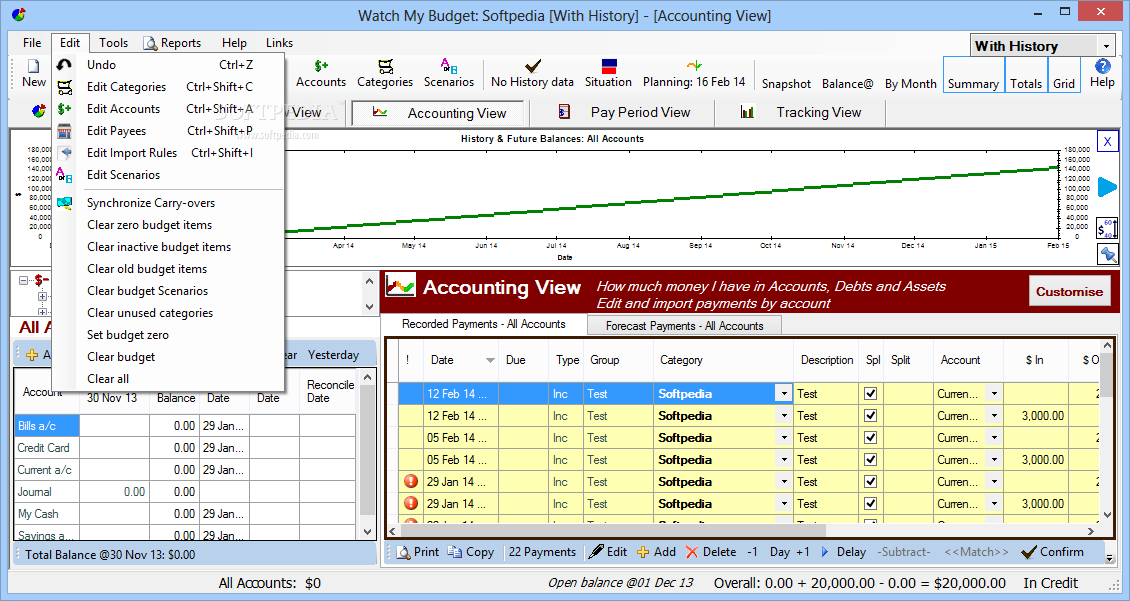Click the Customise button
The image size is (1130, 601).
1069,291
